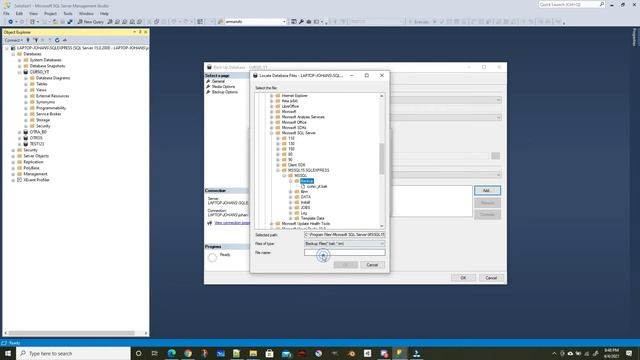Expand the System Databases node
640x360 pixels.
tap(19, 60)
